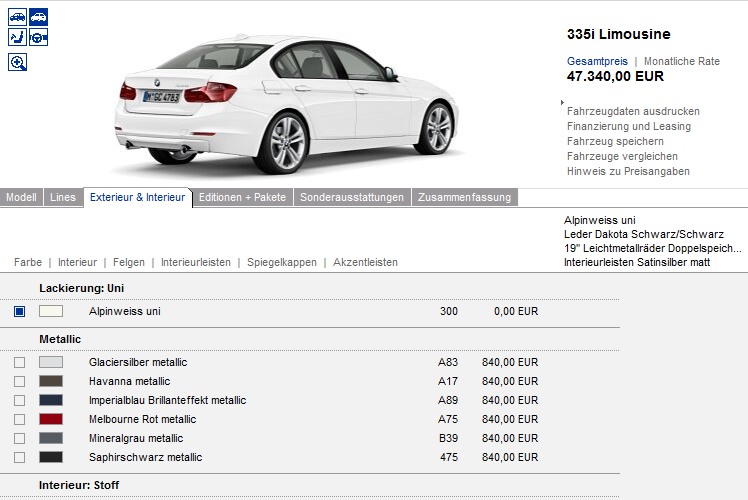
Task: Open the steering wheel cockpit view icon
Action: coord(38,38)
